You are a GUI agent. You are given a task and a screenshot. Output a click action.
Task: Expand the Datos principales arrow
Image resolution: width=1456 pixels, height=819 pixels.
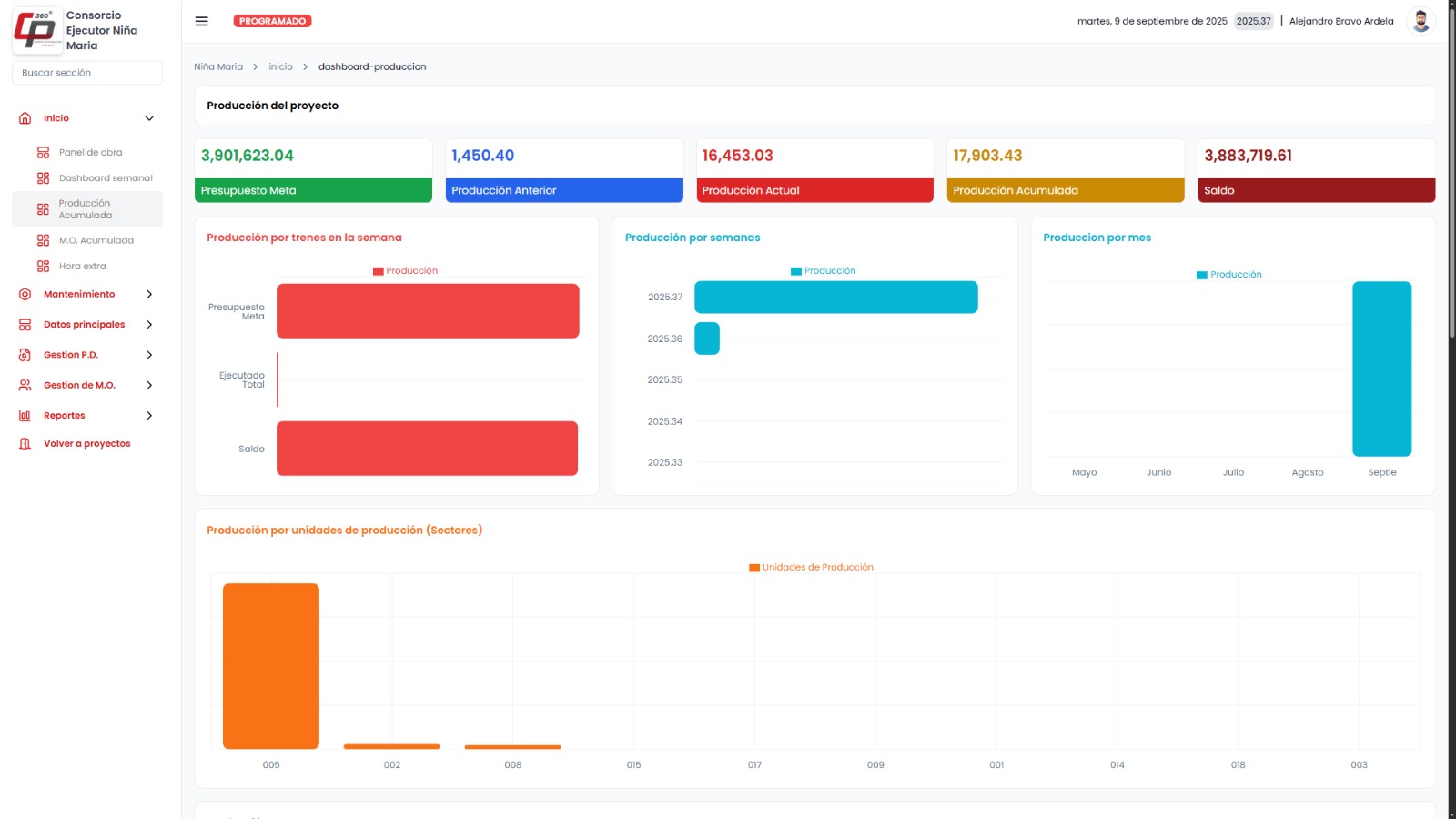[x=149, y=325]
